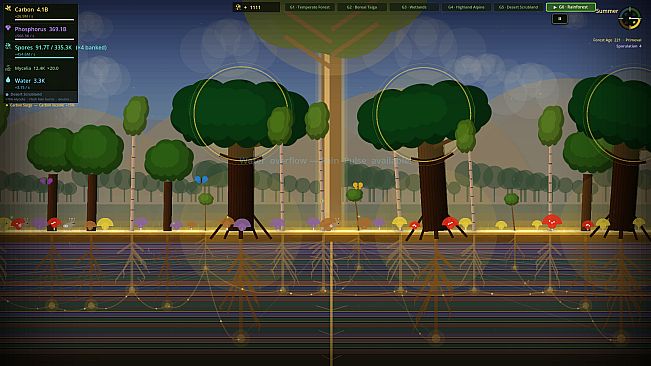The height and width of the screenshot is (366, 651).
Task: Click the Spores resource icon
Action: (x=8, y=47)
